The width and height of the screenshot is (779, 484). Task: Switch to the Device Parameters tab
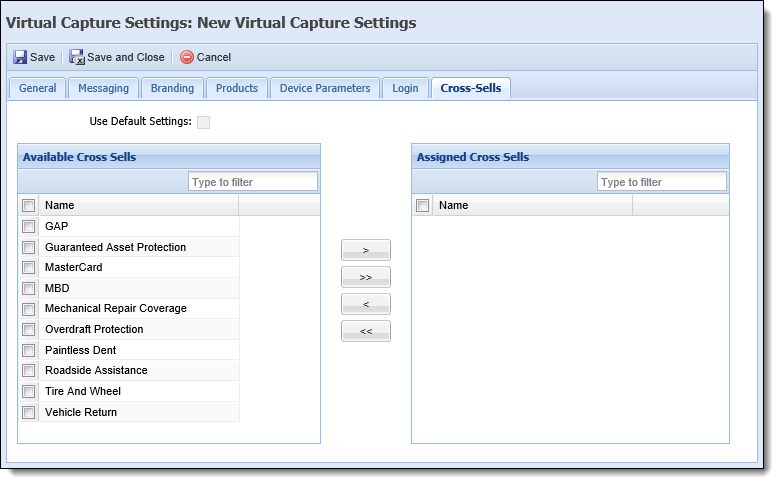point(325,88)
